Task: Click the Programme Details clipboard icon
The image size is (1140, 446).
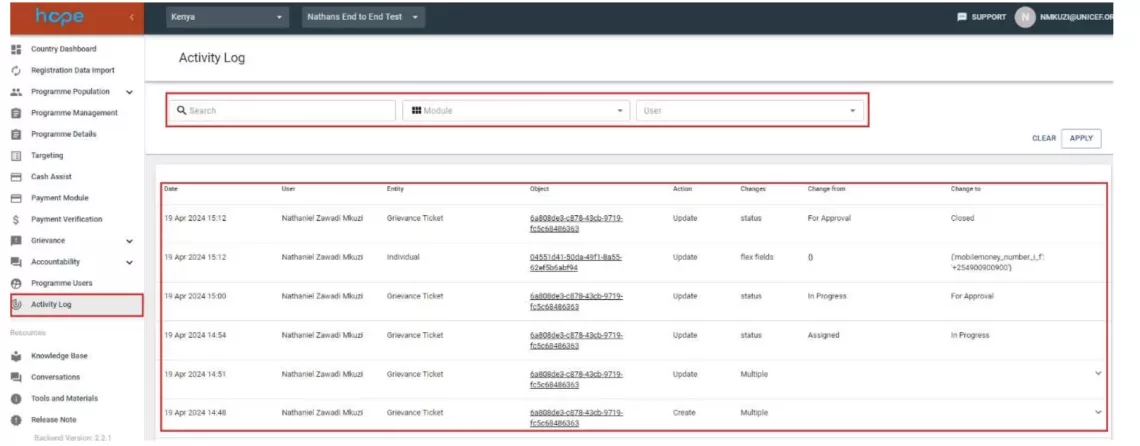Action: coord(16,134)
